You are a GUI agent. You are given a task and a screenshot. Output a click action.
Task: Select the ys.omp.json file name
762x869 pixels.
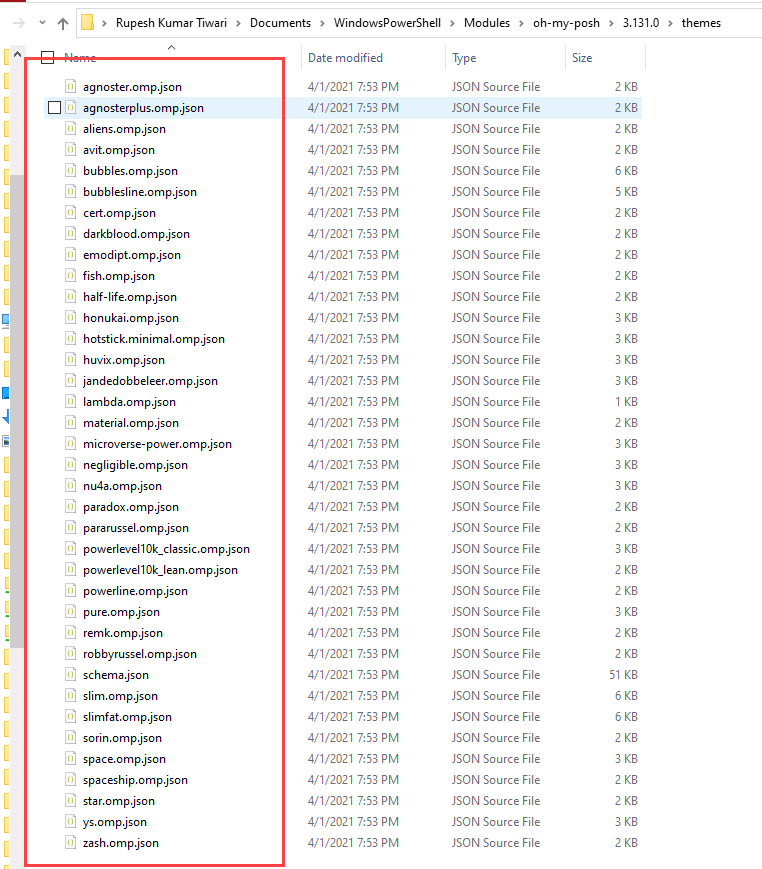tap(115, 822)
